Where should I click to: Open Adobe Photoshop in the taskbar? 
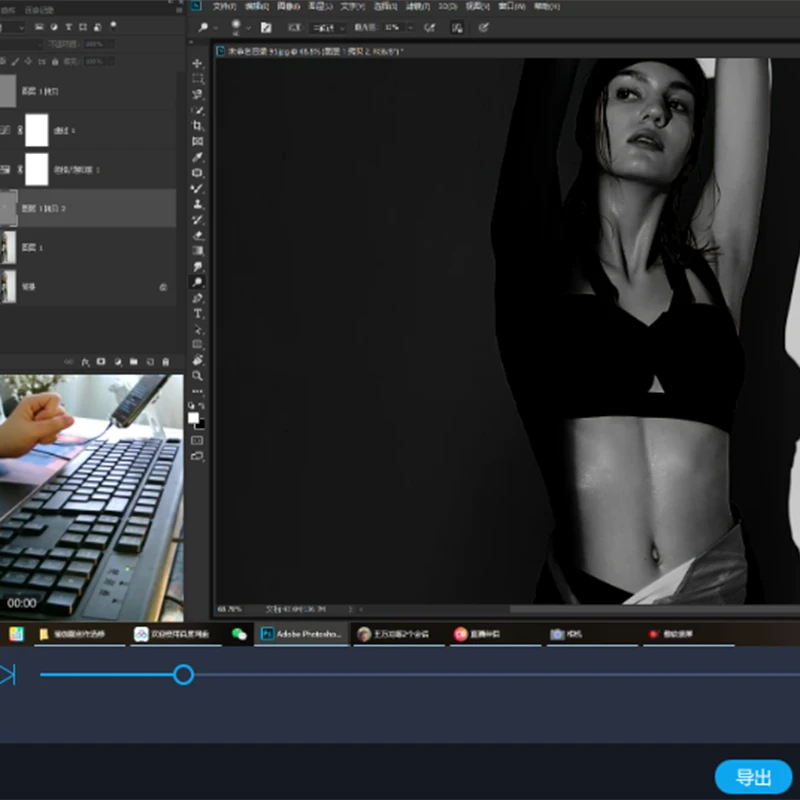pyautogui.click(x=302, y=634)
